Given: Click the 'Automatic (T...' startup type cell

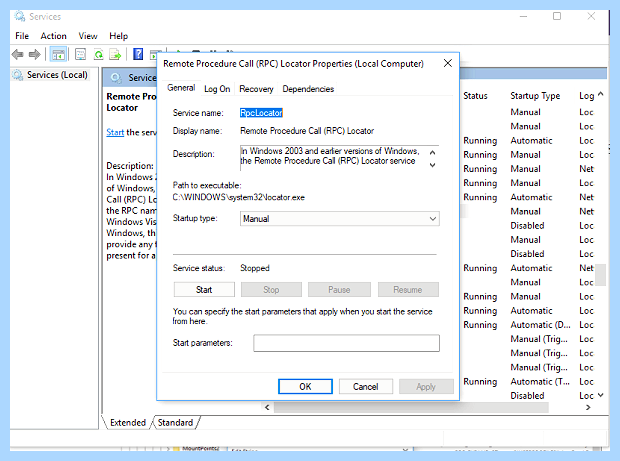Looking at the screenshot, I should point(540,382).
